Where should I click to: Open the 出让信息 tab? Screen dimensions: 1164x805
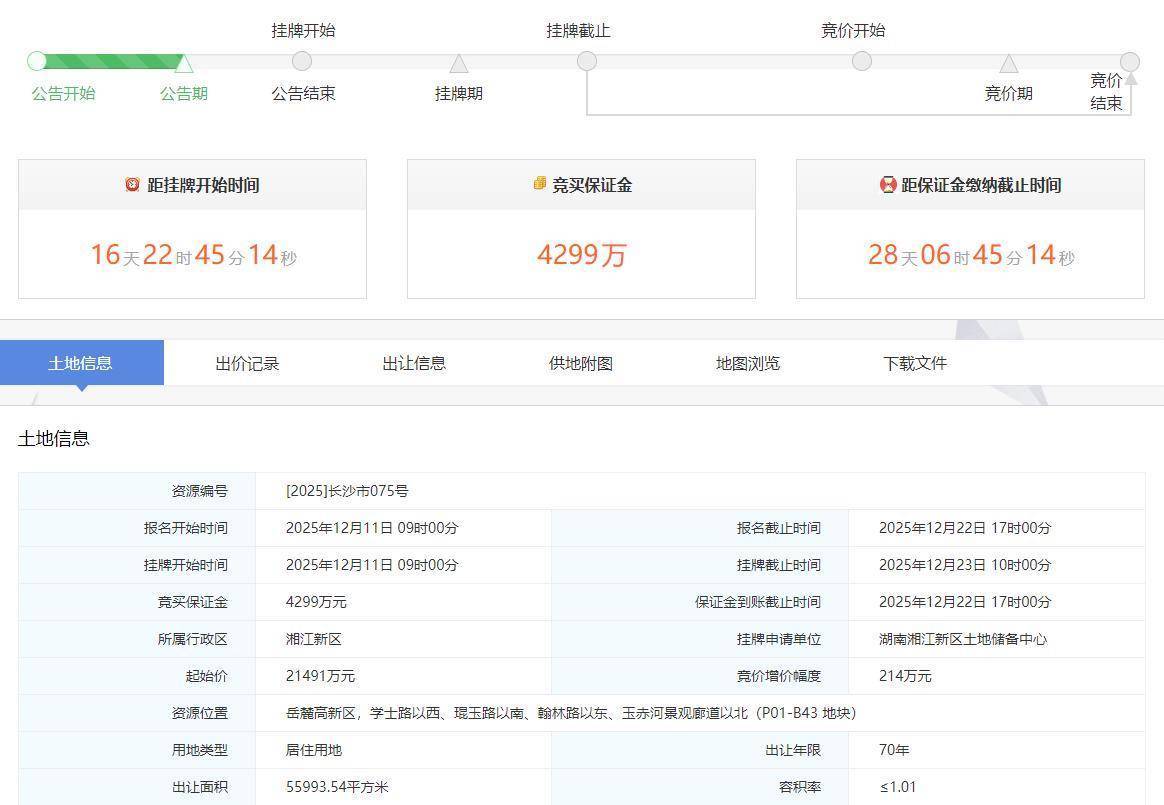tap(414, 363)
